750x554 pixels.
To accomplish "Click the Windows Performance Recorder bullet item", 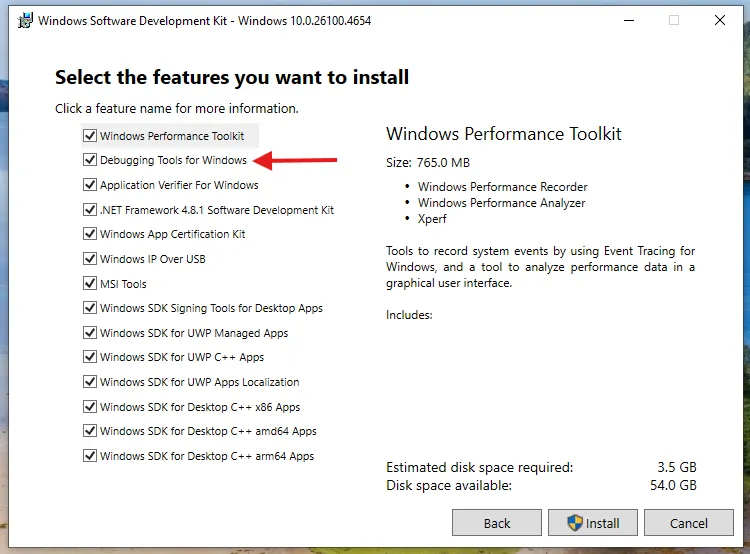I will (x=502, y=187).
